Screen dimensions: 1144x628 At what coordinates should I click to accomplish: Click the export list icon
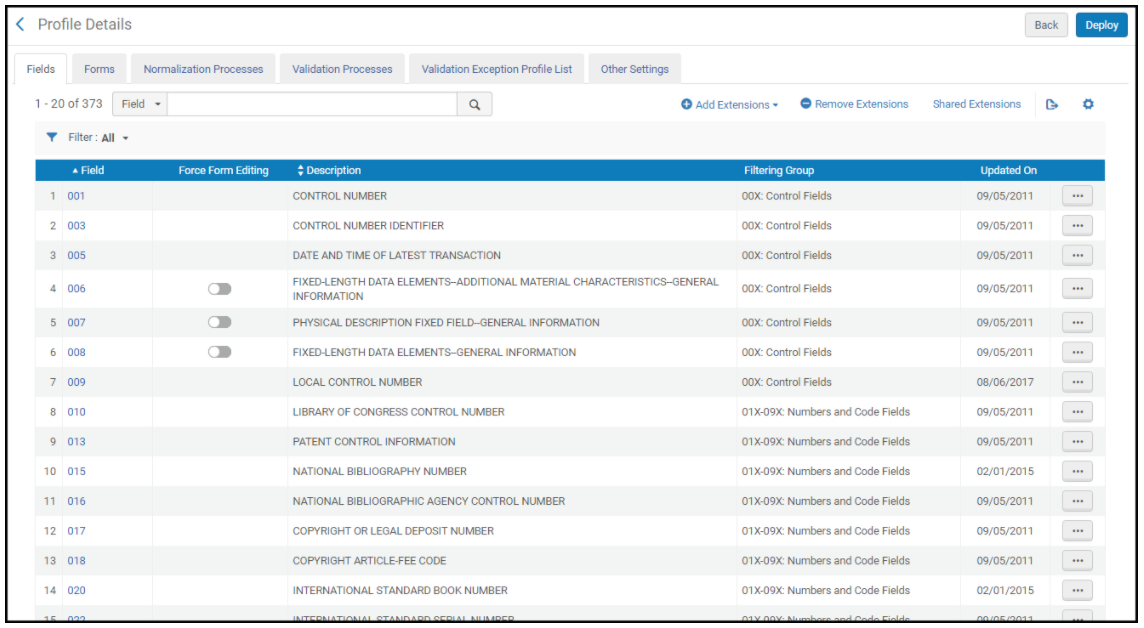click(x=1051, y=104)
